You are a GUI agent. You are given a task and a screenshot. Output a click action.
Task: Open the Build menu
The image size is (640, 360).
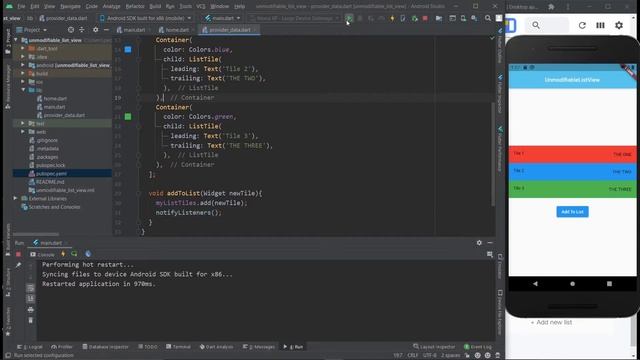tap(155, 7)
